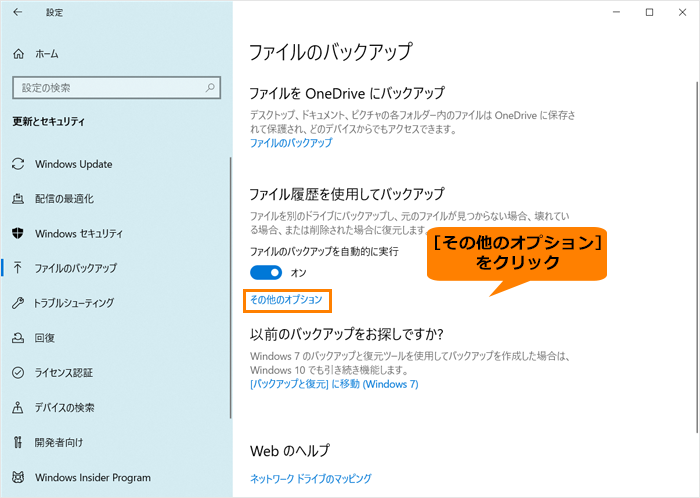The image size is (700, 498).
Task: Click the デバイスの検索 locator icon
Action: tap(18, 407)
